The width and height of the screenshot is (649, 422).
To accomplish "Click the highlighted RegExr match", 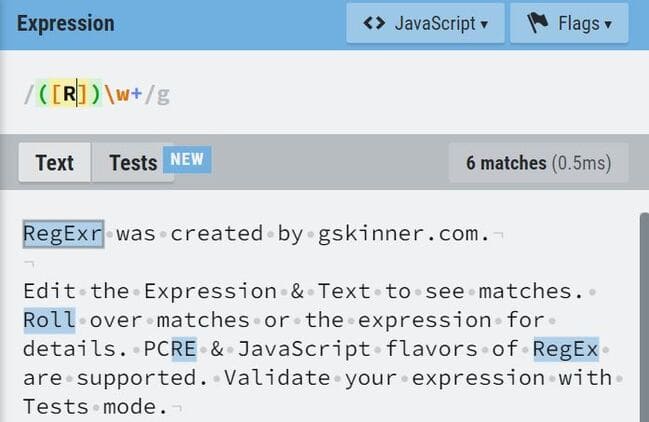I will click(63, 234).
